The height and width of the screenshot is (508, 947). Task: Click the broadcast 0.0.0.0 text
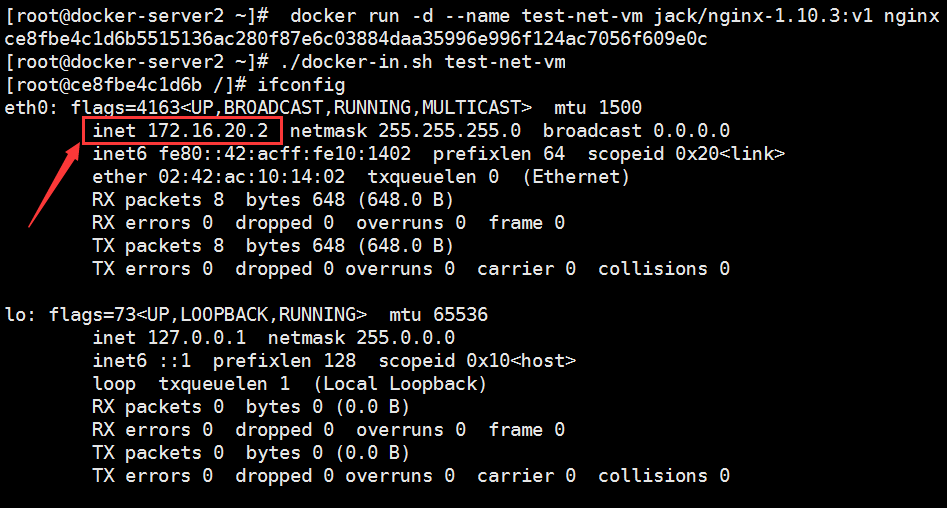click(x=636, y=130)
